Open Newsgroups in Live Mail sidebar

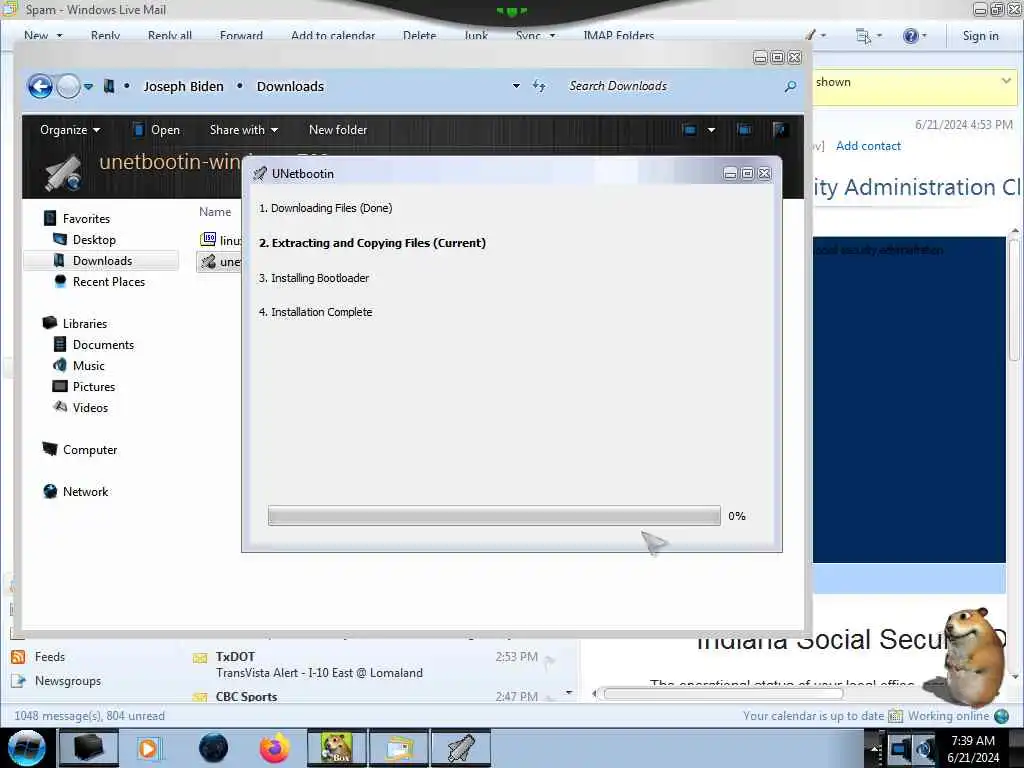coord(68,680)
